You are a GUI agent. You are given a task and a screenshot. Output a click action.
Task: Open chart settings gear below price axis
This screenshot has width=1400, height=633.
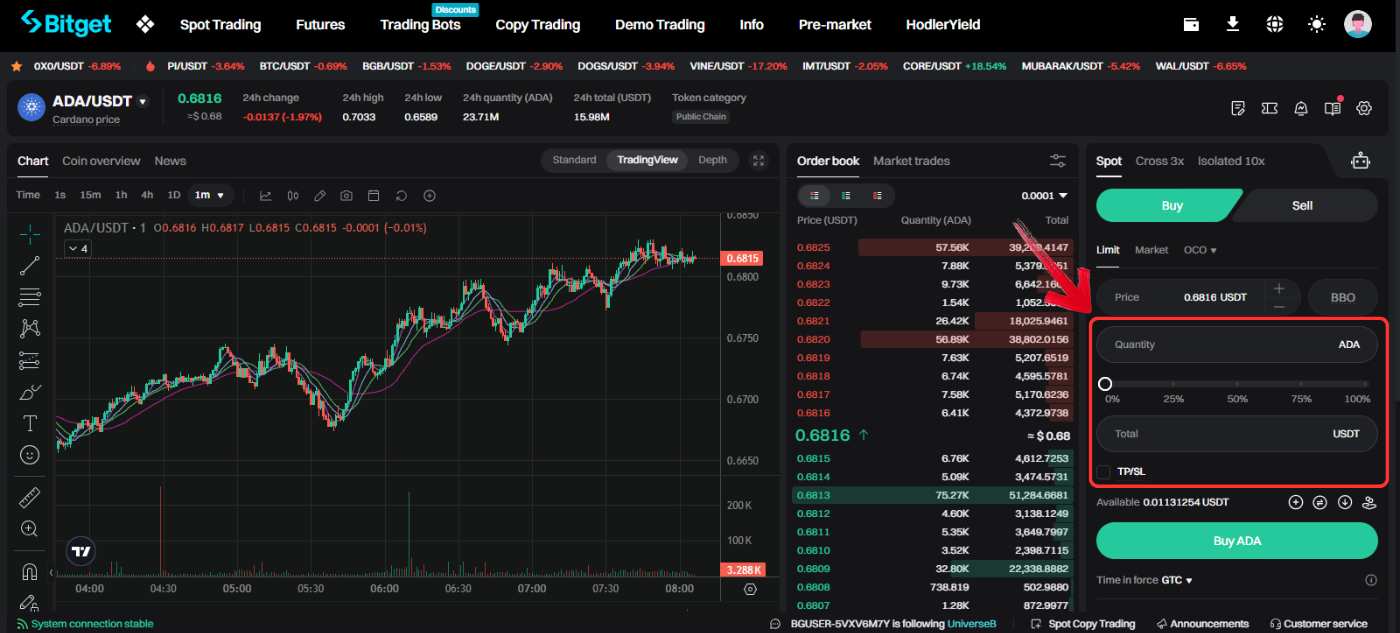coord(751,589)
